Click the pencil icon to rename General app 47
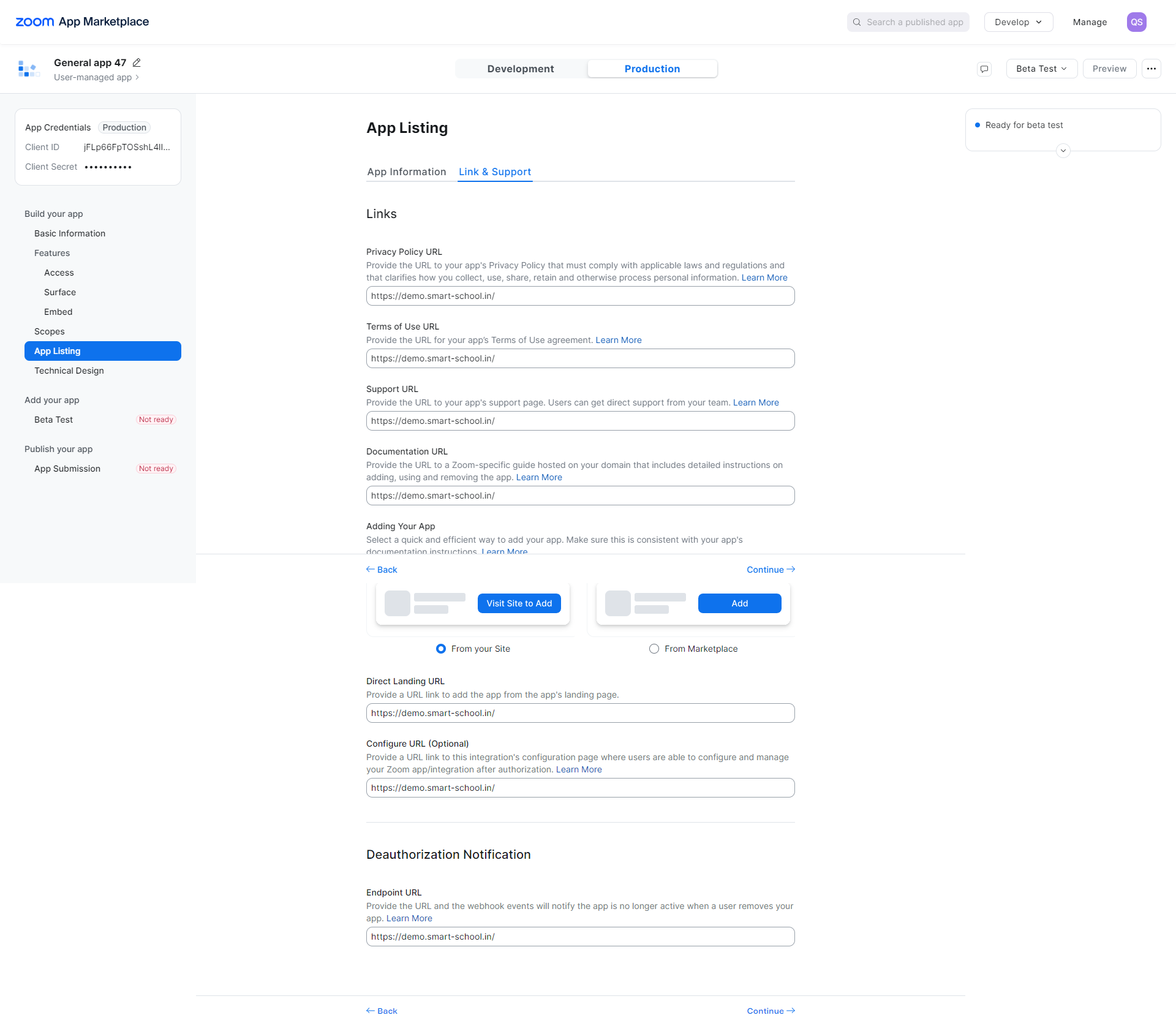The width and height of the screenshot is (1176, 1026). click(135, 62)
